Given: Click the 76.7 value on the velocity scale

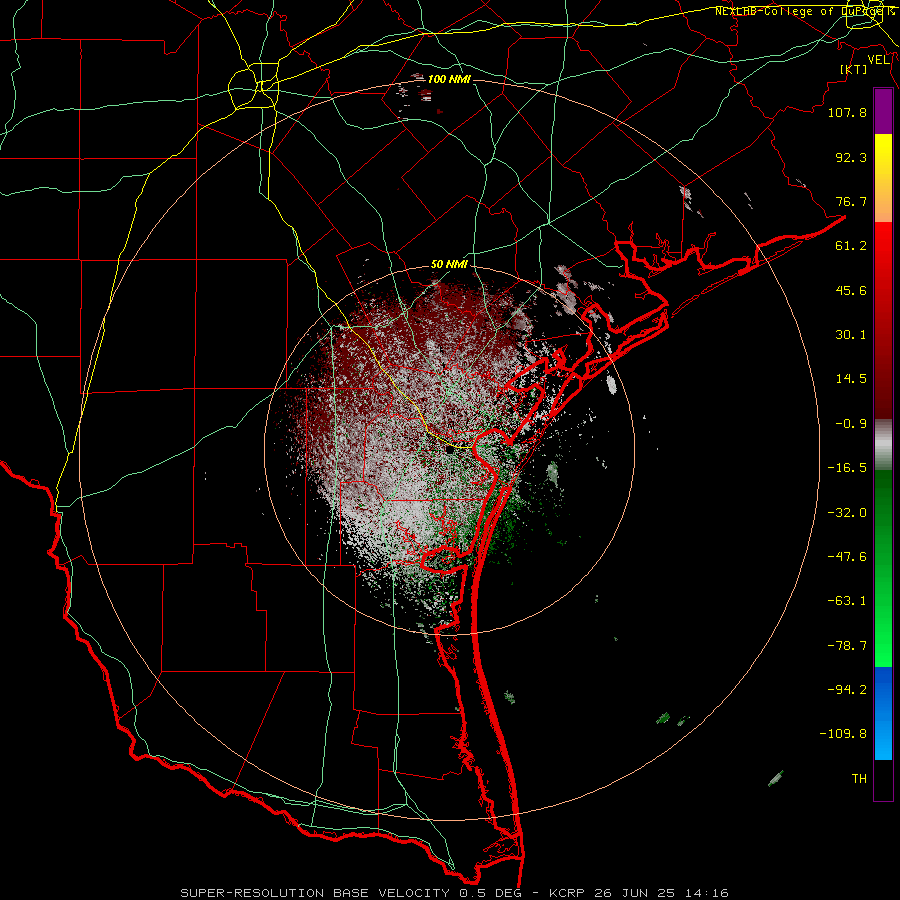Looking at the screenshot, I should click(x=851, y=201).
